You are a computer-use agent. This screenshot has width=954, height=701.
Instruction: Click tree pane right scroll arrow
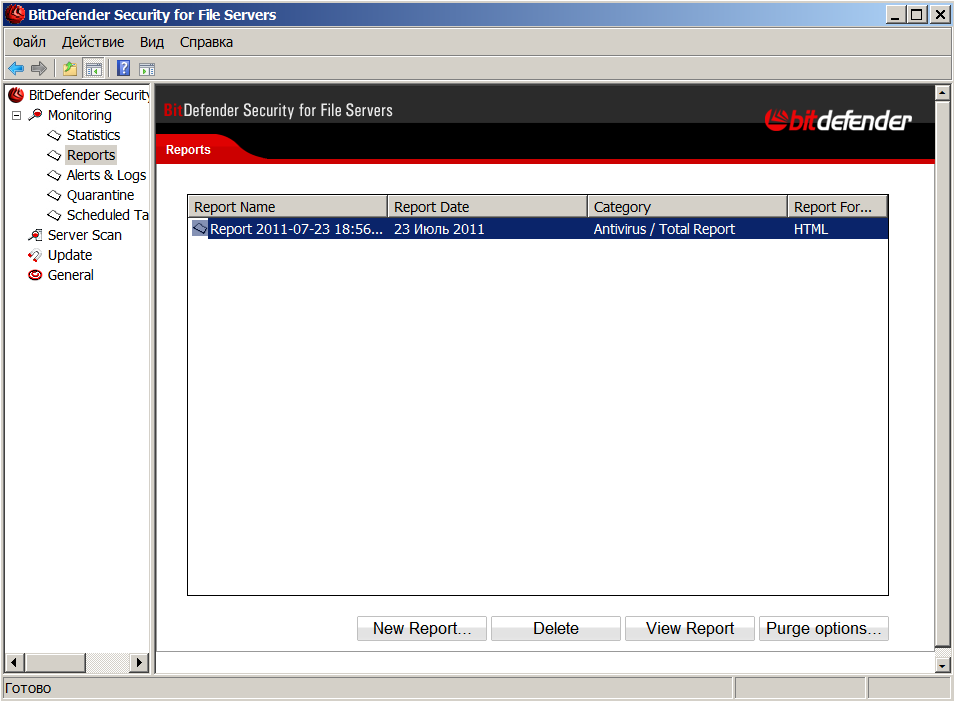point(139,662)
